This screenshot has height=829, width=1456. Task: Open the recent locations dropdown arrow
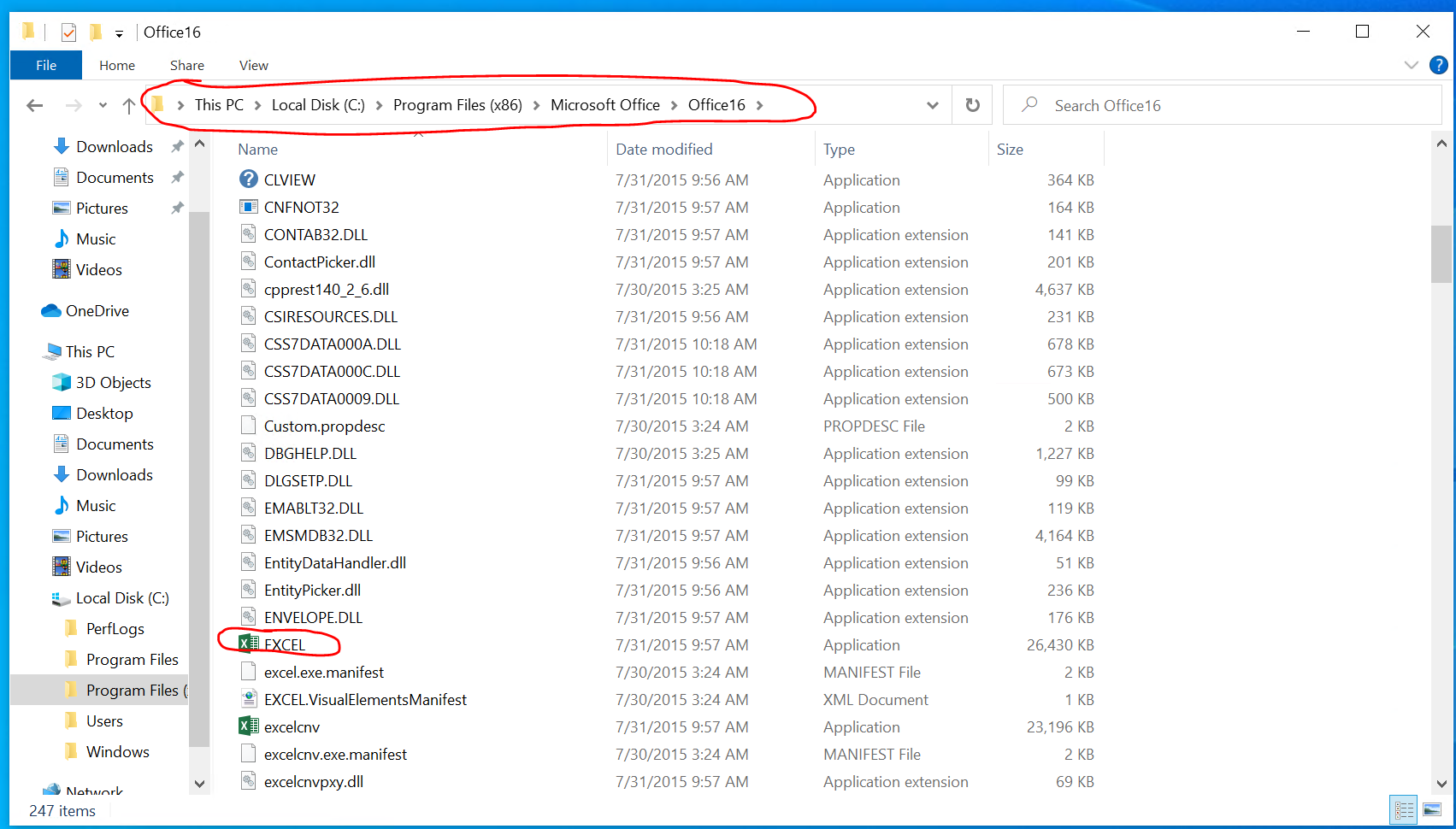tap(103, 105)
